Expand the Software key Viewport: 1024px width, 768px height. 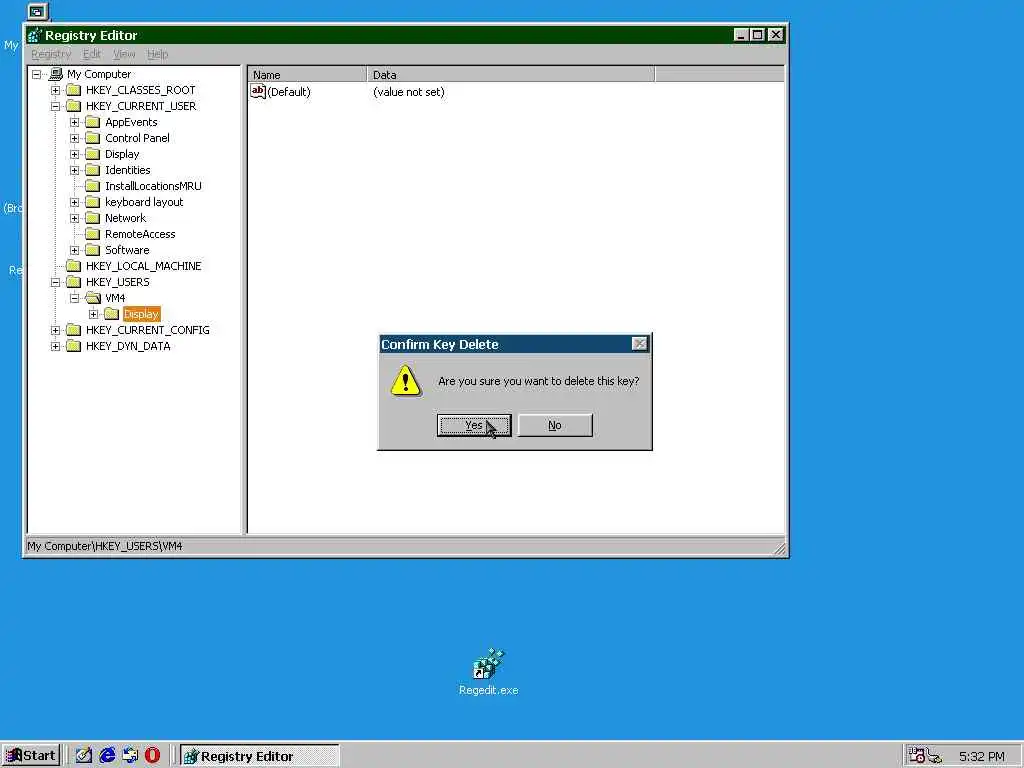click(x=74, y=250)
